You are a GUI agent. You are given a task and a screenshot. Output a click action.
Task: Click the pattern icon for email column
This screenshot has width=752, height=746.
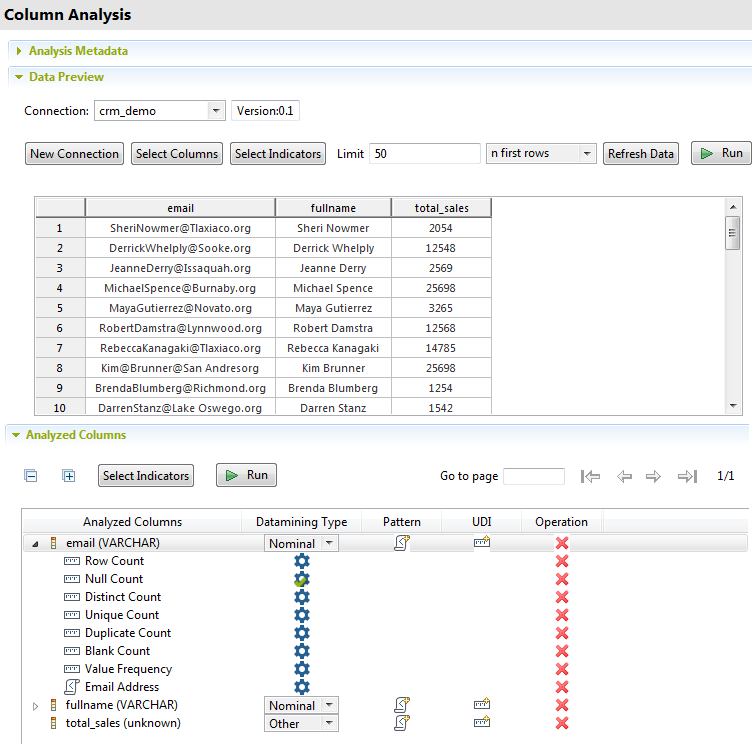click(x=402, y=543)
